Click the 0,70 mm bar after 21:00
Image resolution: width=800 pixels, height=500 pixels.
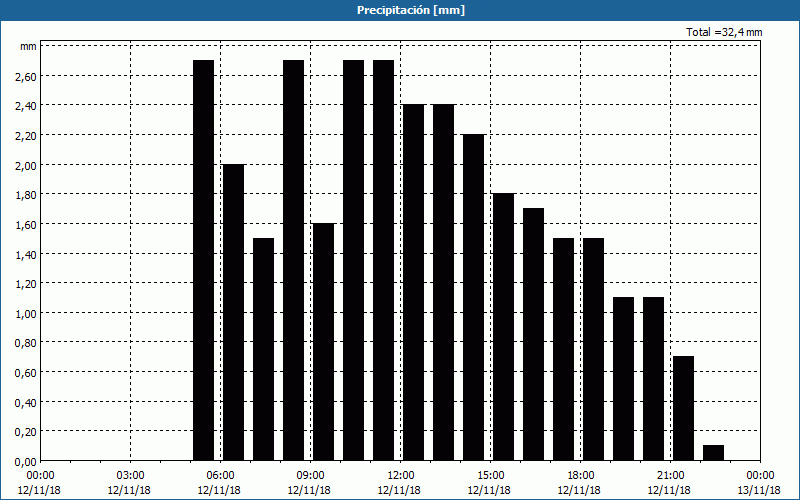(684, 408)
